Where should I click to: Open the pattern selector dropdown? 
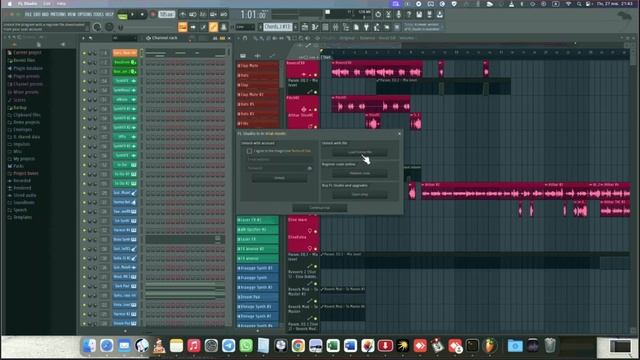(x=278, y=27)
